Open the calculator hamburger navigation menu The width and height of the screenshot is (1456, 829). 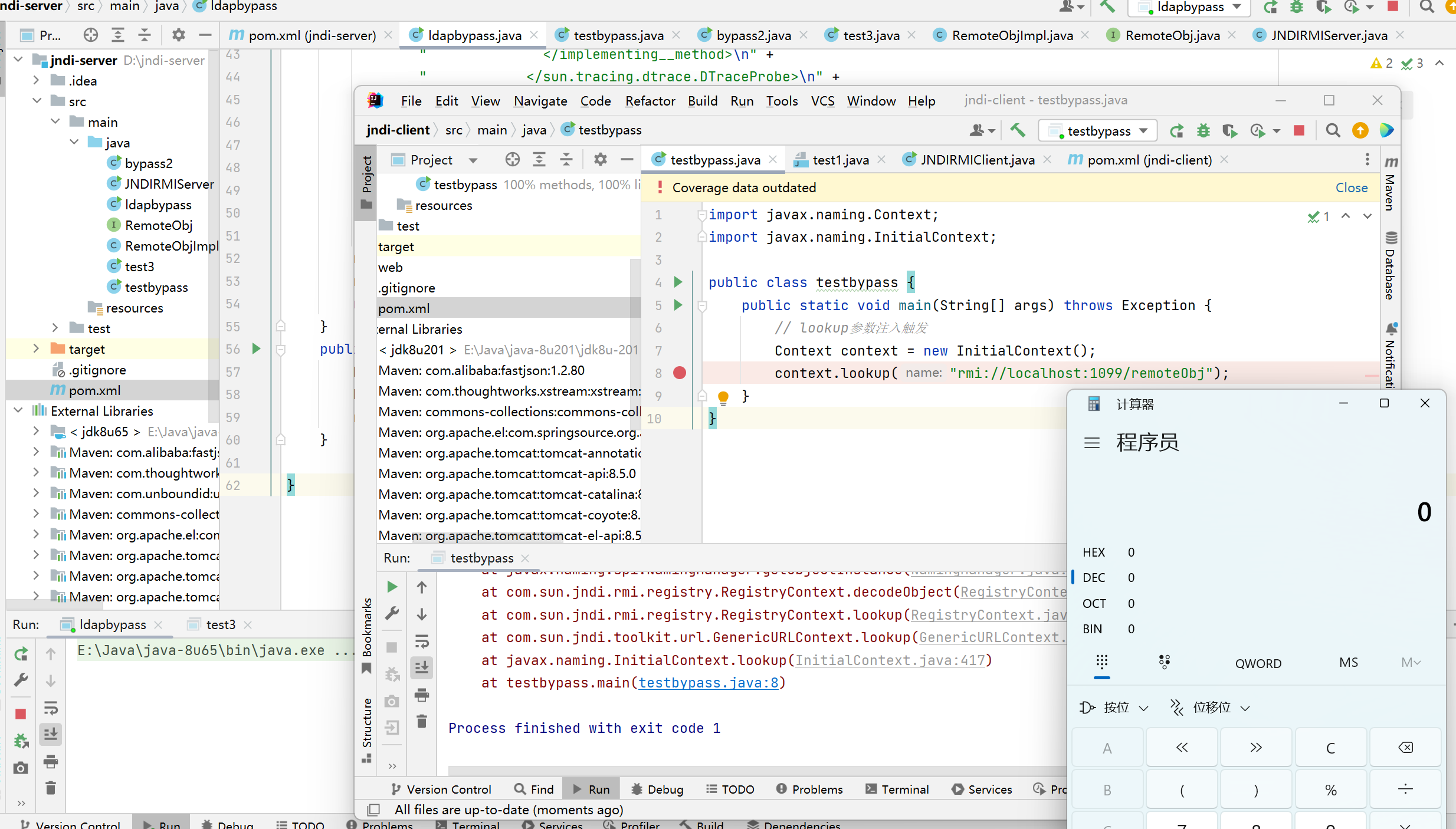tap(1092, 443)
